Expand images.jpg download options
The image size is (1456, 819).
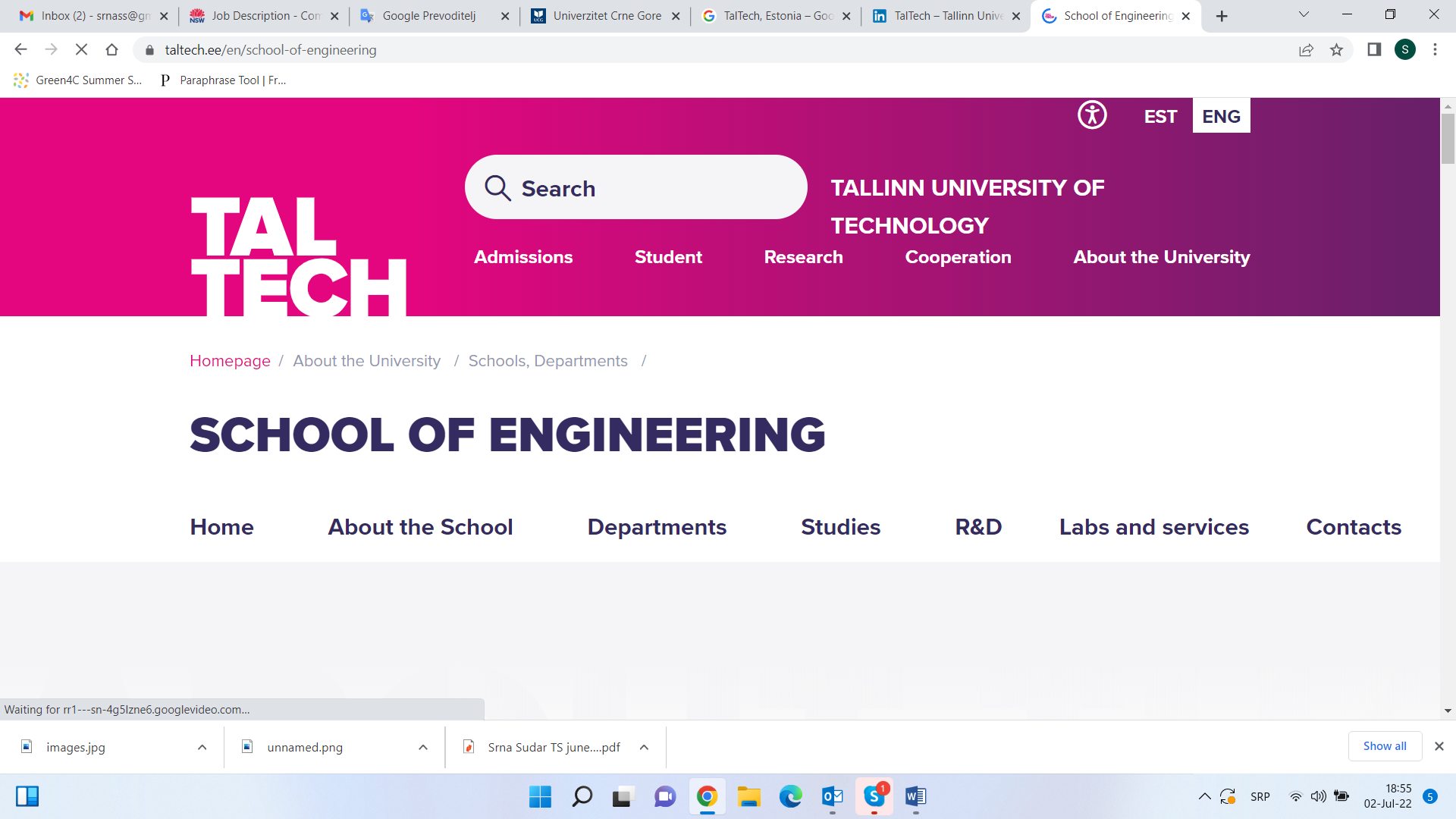pyautogui.click(x=202, y=748)
